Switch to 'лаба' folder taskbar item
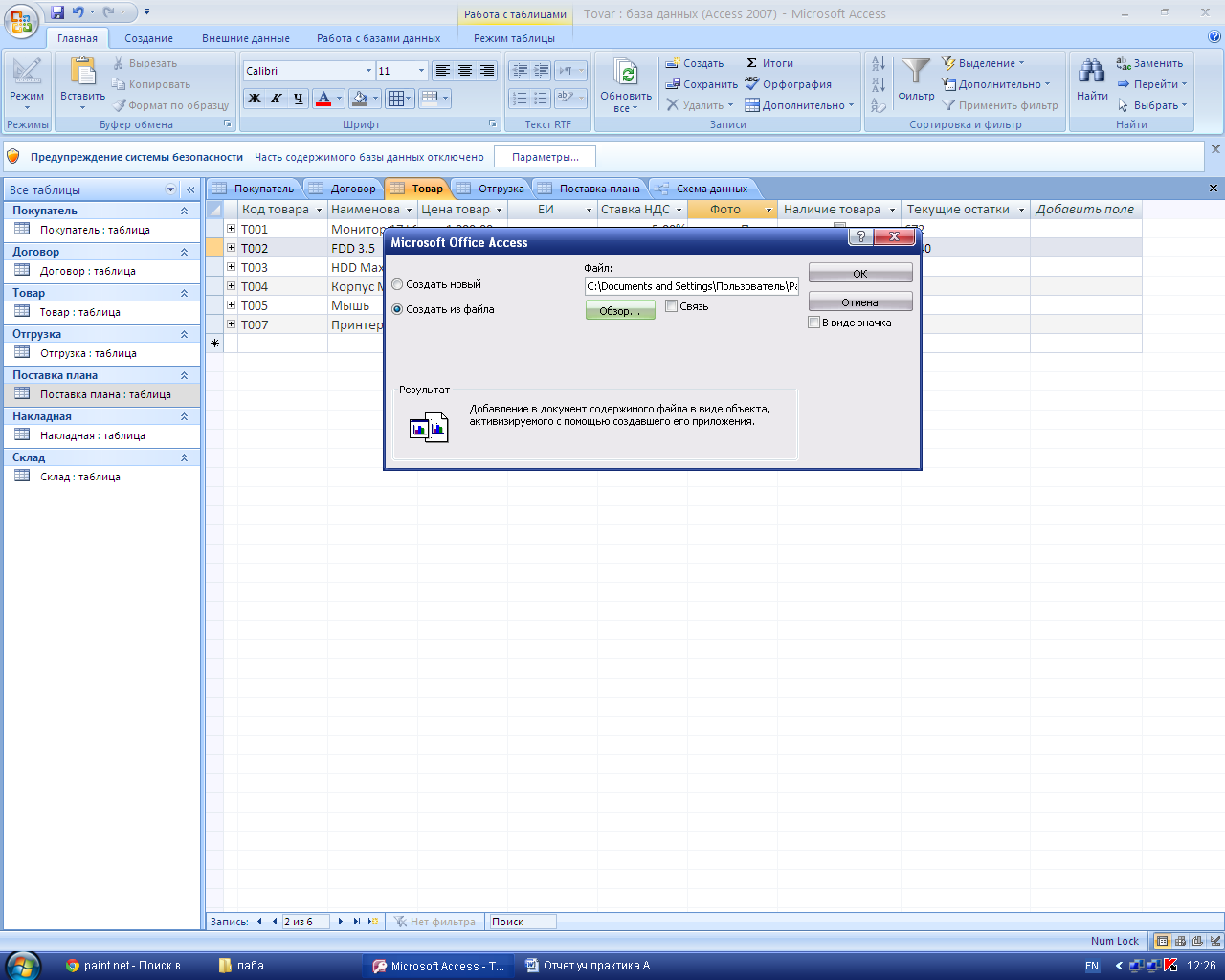The width and height of the screenshot is (1225, 980). coord(241,966)
